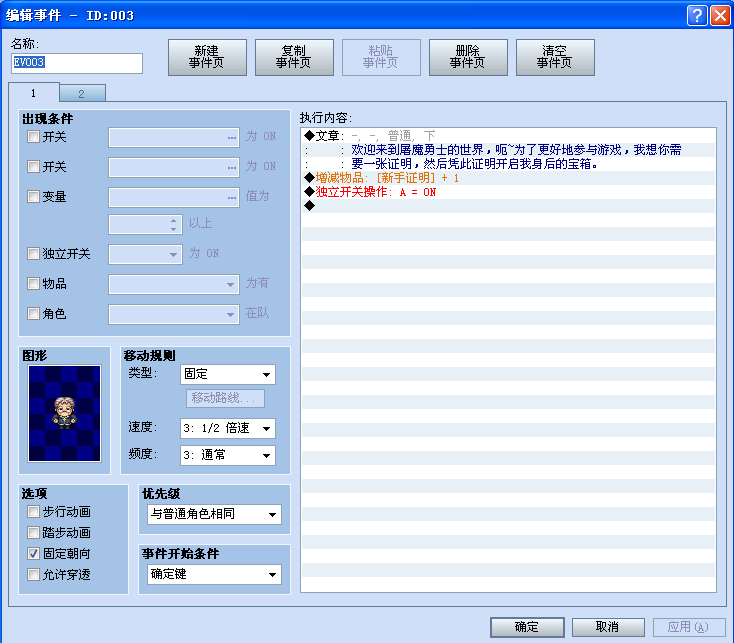Viewport: 734px width, 643px height.
Task: Toggle 踏步动画 option
Action: 33,533
